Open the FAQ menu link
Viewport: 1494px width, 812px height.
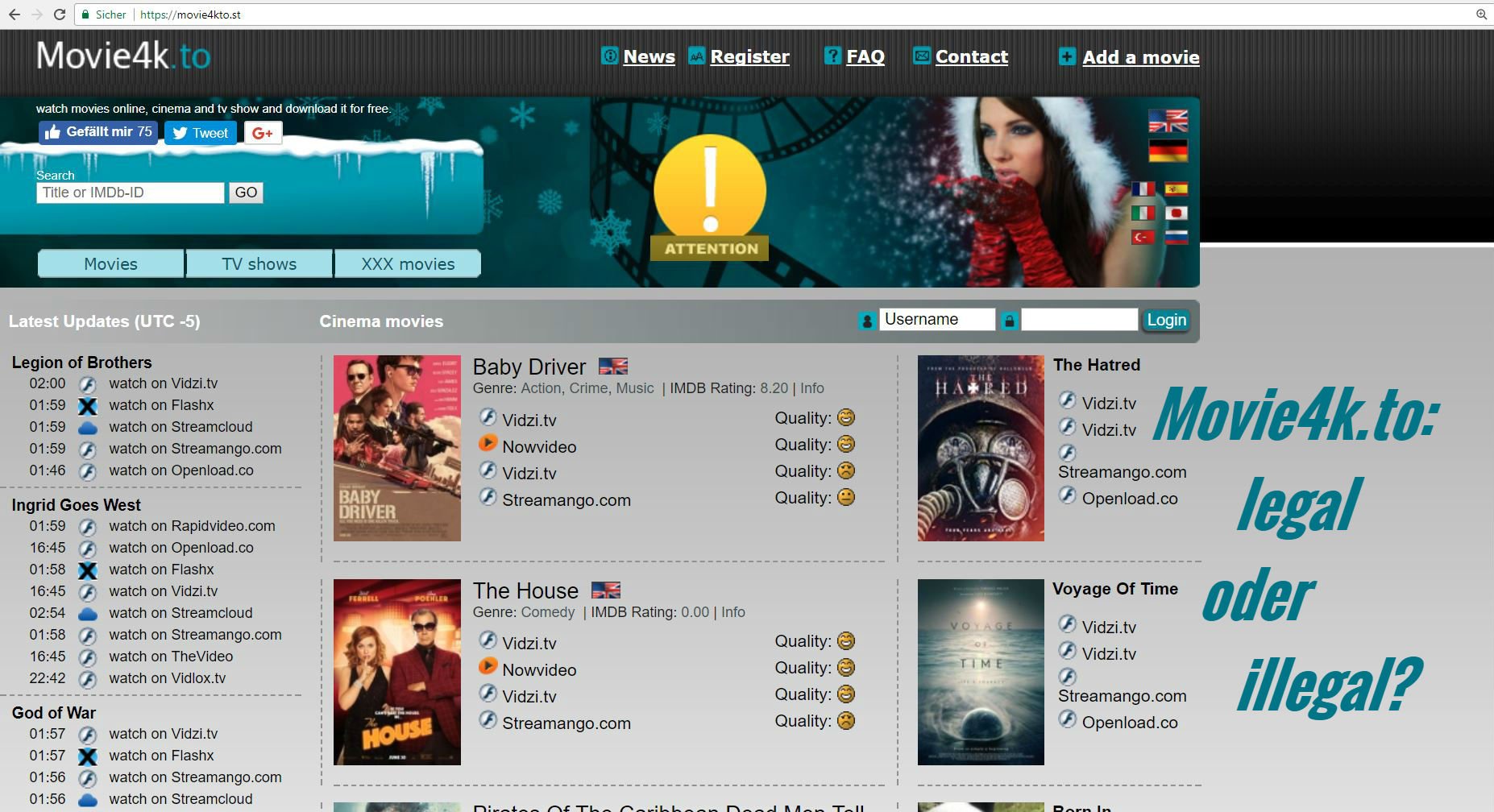click(x=865, y=56)
